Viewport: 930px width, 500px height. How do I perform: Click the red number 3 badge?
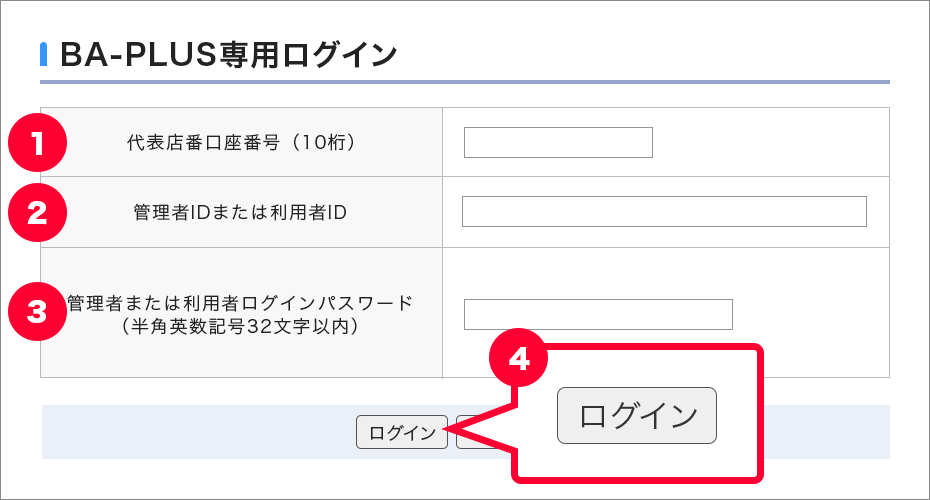pyautogui.click(x=37, y=311)
